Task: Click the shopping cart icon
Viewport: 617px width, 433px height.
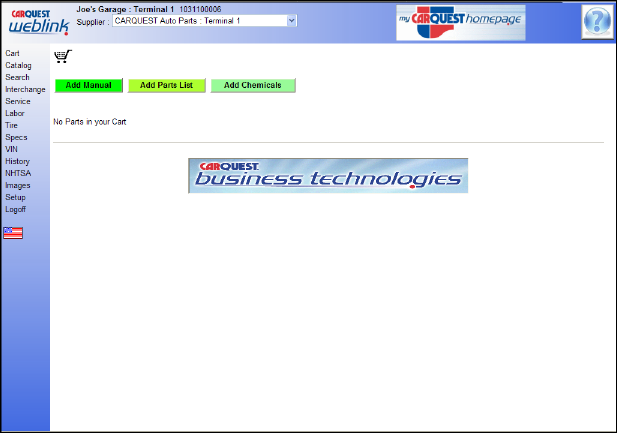Action: coord(63,56)
